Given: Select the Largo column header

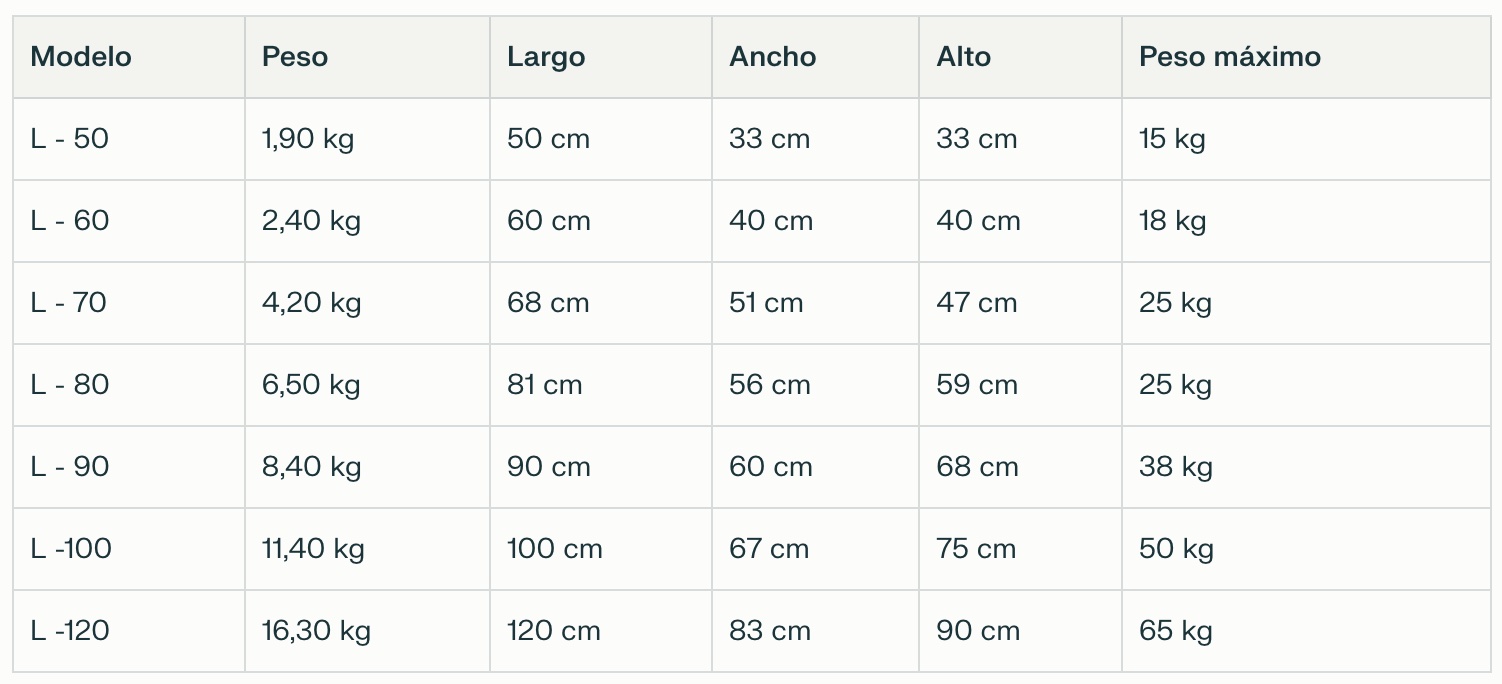Looking at the screenshot, I should point(546,57).
